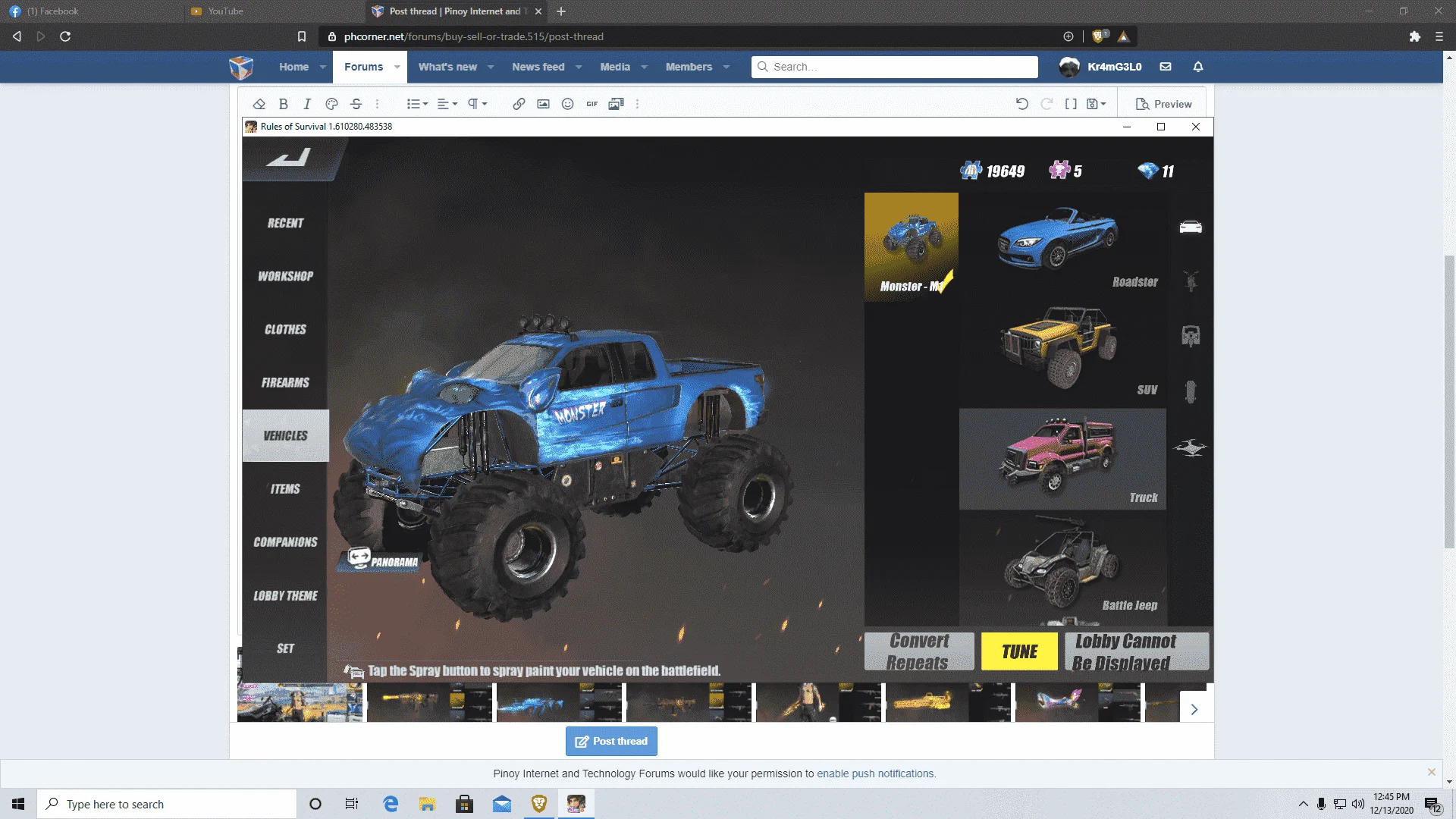Open the News feed menu
The image size is (1456, 819).
click(x=538, y=67)
